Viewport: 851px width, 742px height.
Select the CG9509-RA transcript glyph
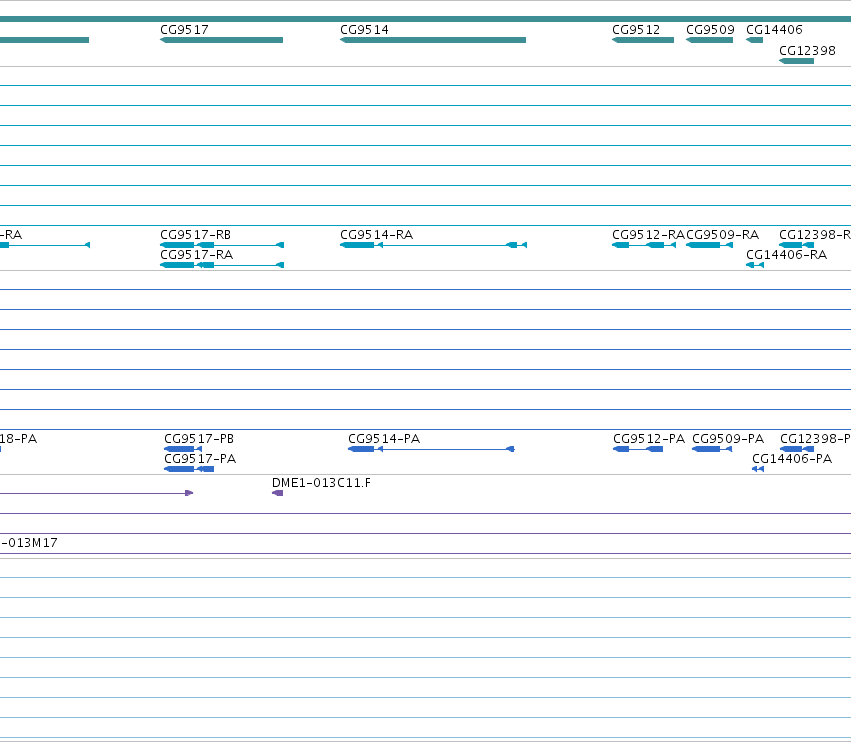point(710,245)
